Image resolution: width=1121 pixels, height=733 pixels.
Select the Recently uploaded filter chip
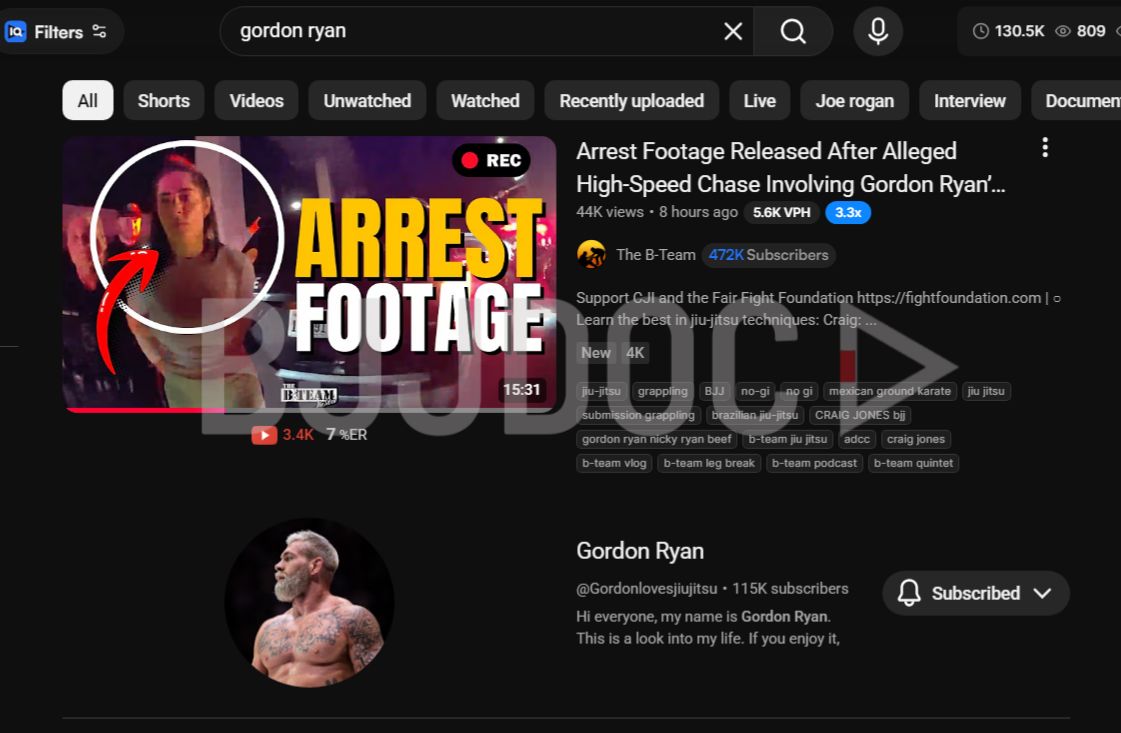(631, 101)
